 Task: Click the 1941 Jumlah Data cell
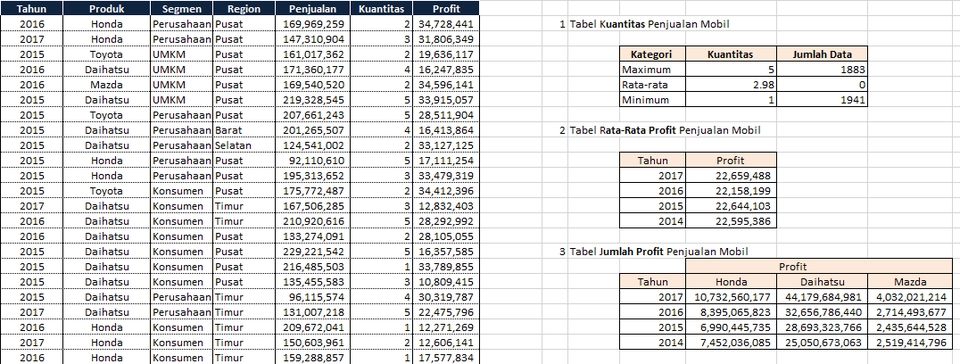pos(822,100)
